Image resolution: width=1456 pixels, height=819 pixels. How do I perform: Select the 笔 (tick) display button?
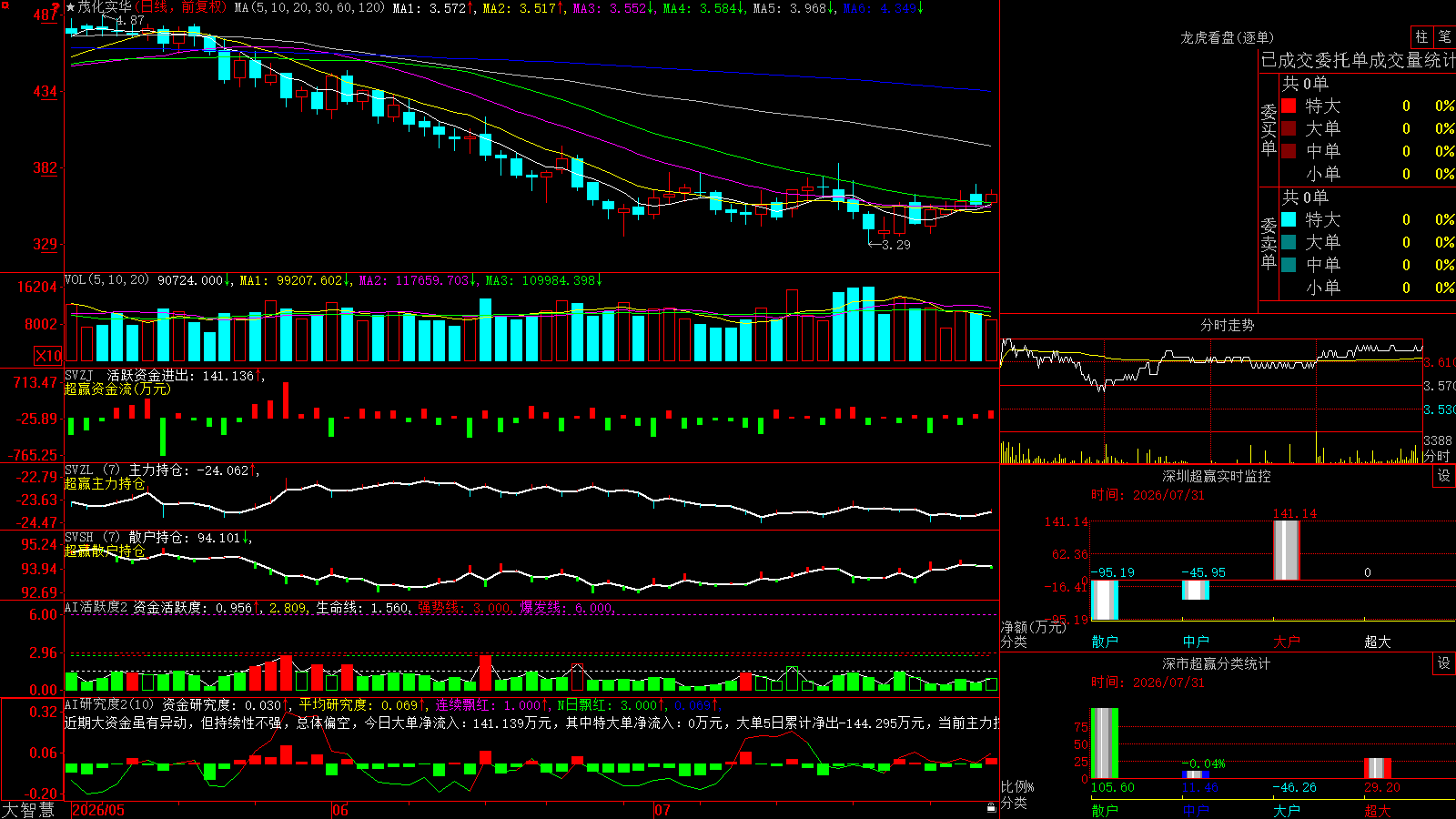(1445, 36)
